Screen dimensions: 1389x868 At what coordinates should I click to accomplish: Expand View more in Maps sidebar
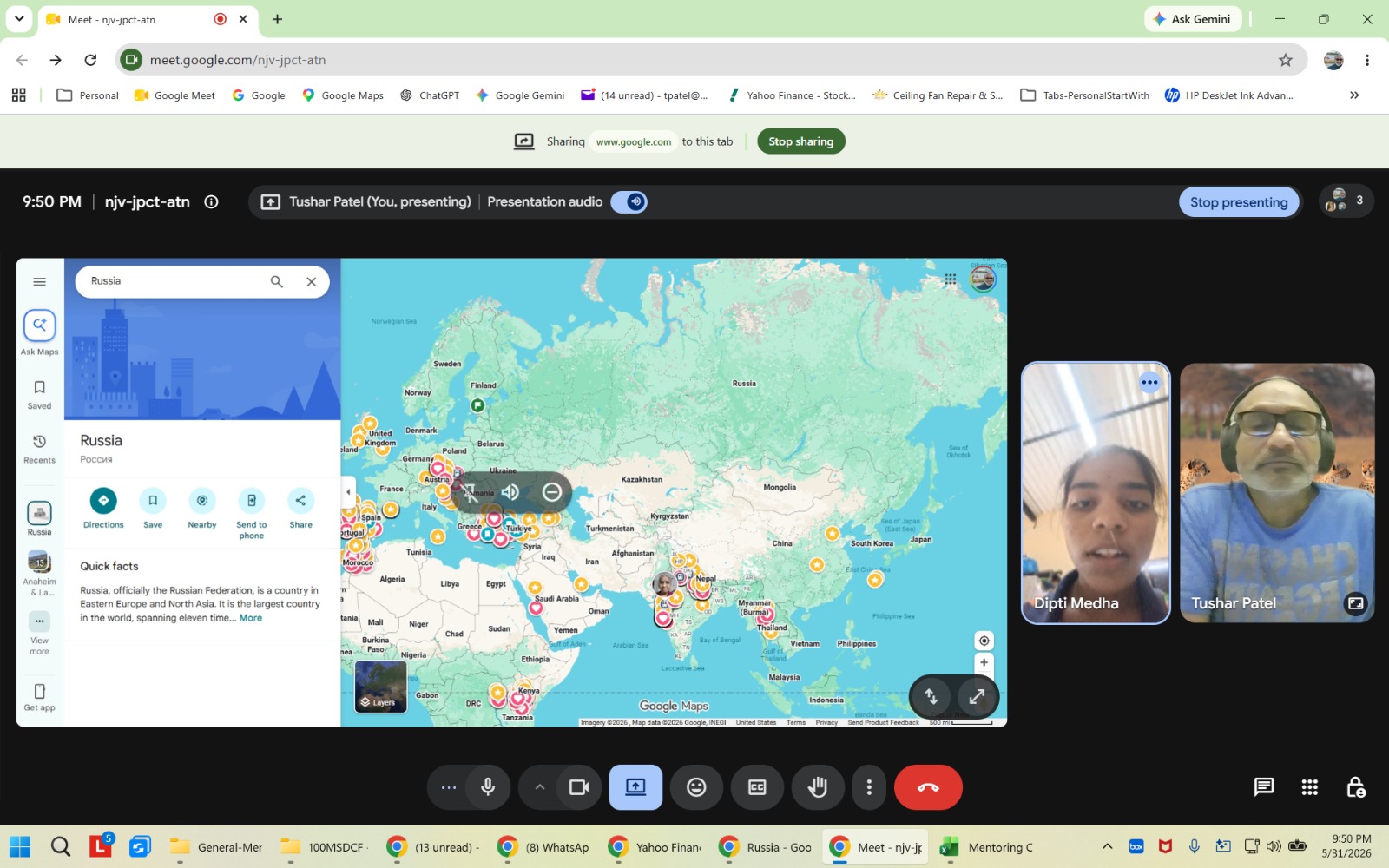[40, 634]
